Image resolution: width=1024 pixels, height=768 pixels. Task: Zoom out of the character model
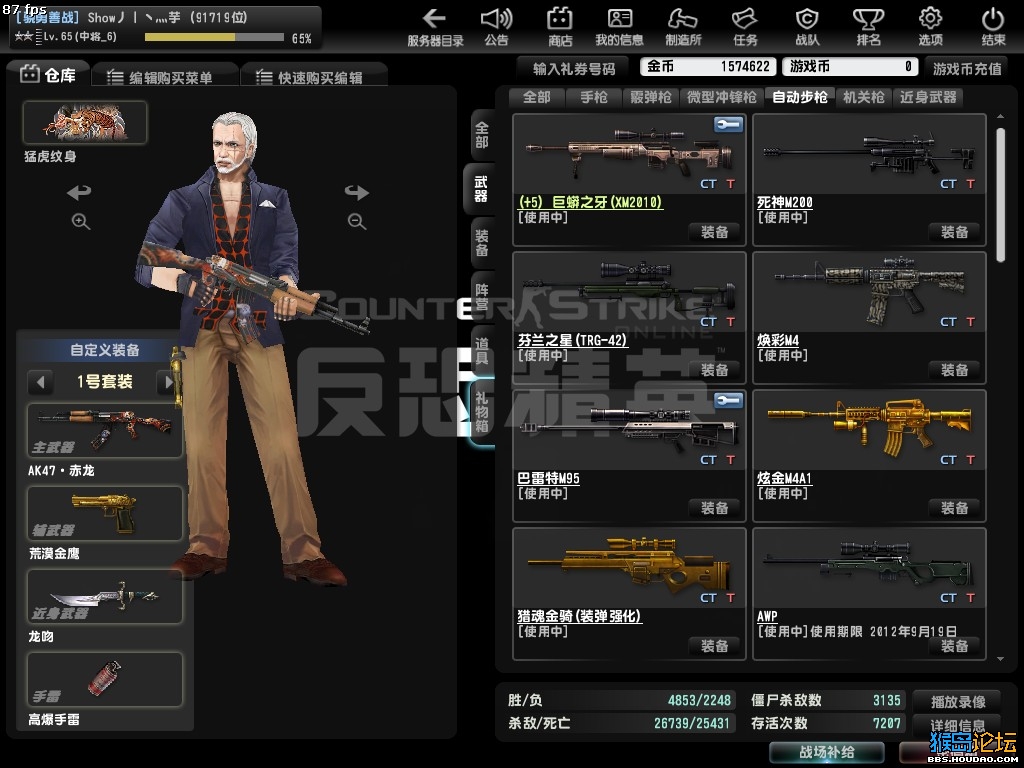(x=357, y=221)
